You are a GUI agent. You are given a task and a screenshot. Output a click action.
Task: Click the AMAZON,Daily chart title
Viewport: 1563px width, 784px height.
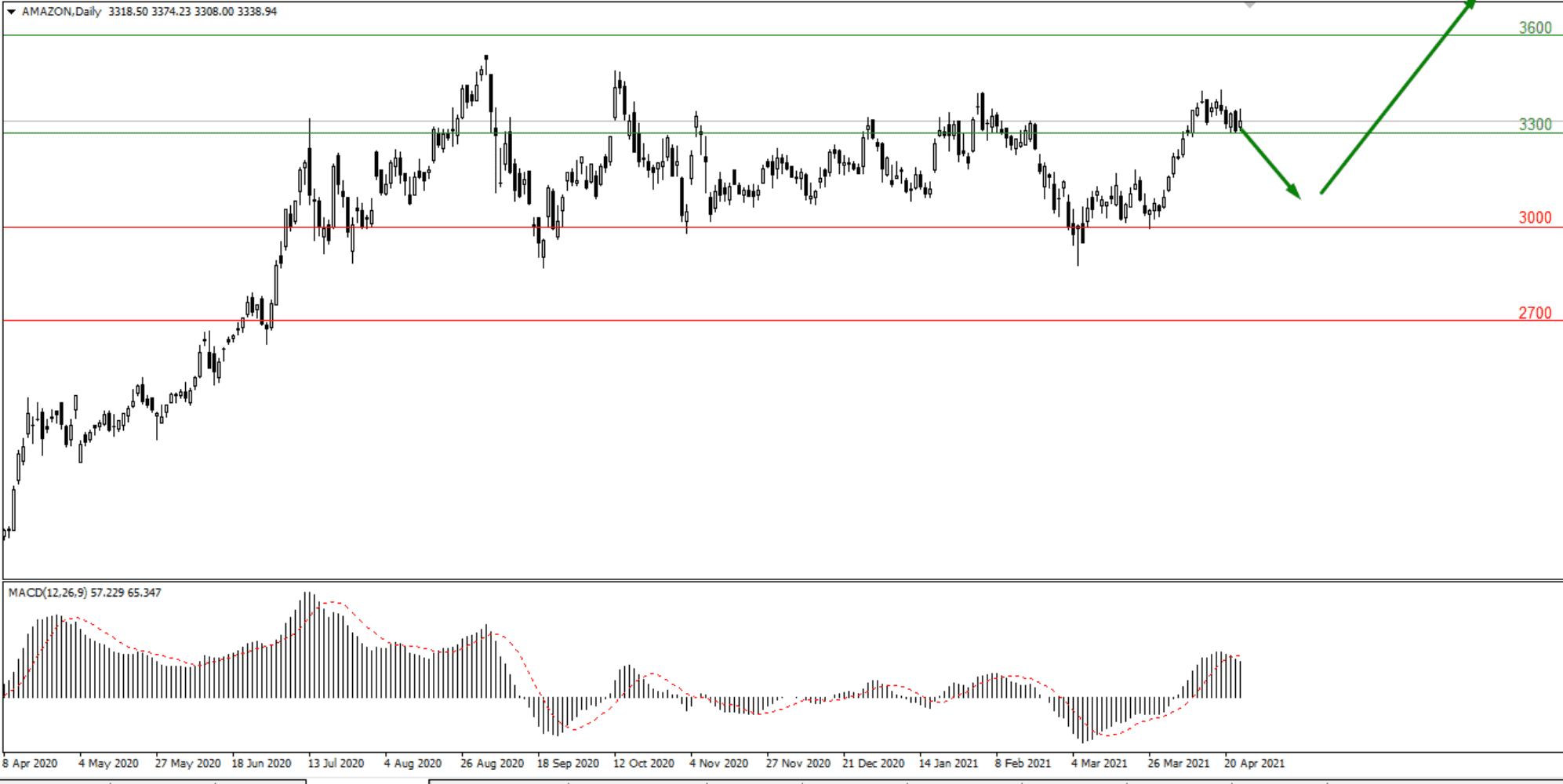61,12
